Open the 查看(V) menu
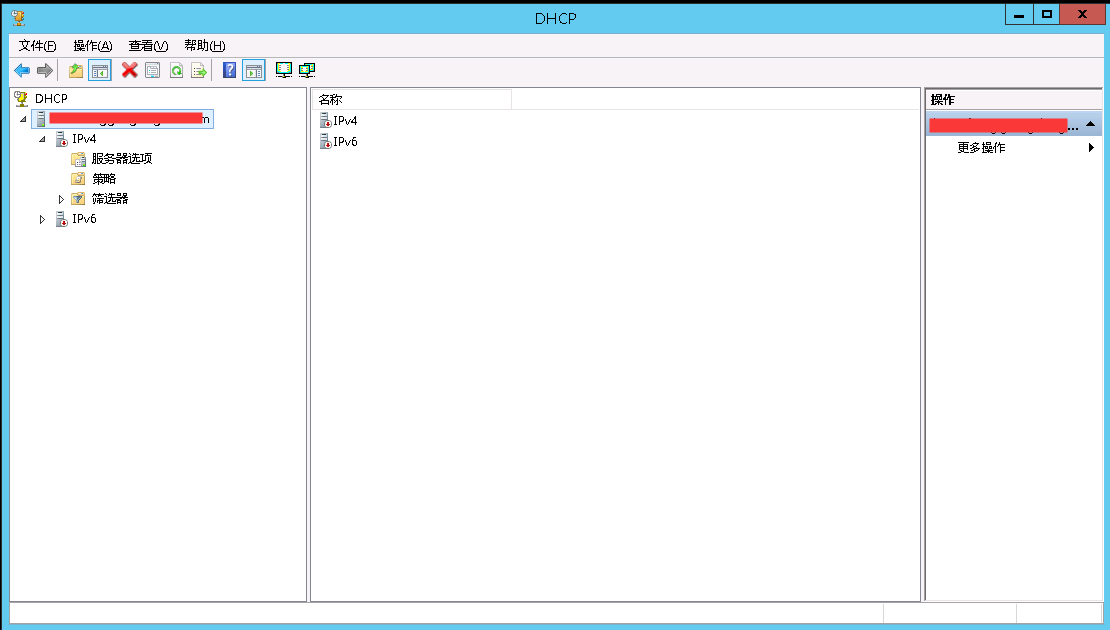Screen dimensions: 1110x630 tap(148, 45)
